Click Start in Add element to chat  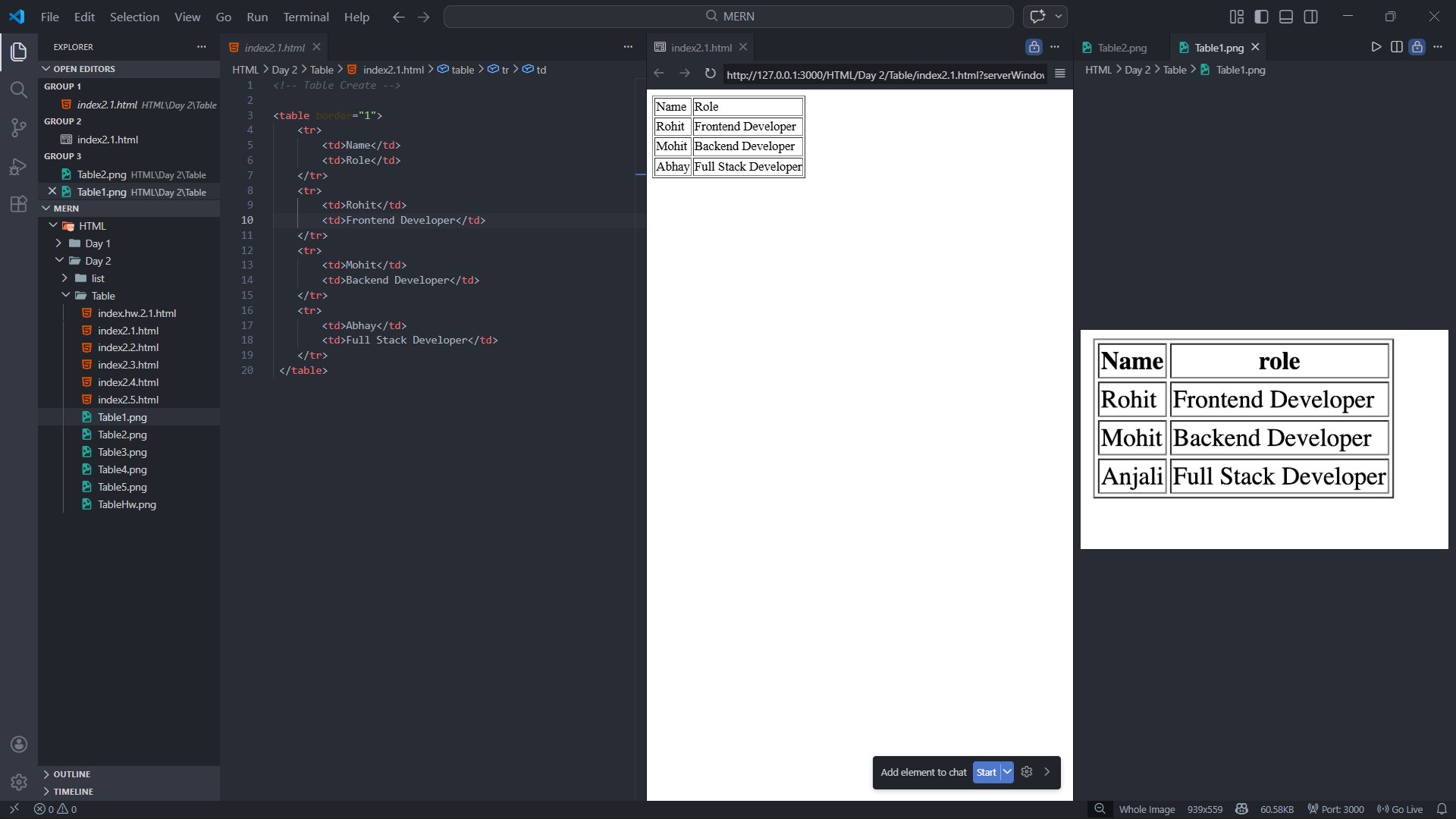(986, 772)
